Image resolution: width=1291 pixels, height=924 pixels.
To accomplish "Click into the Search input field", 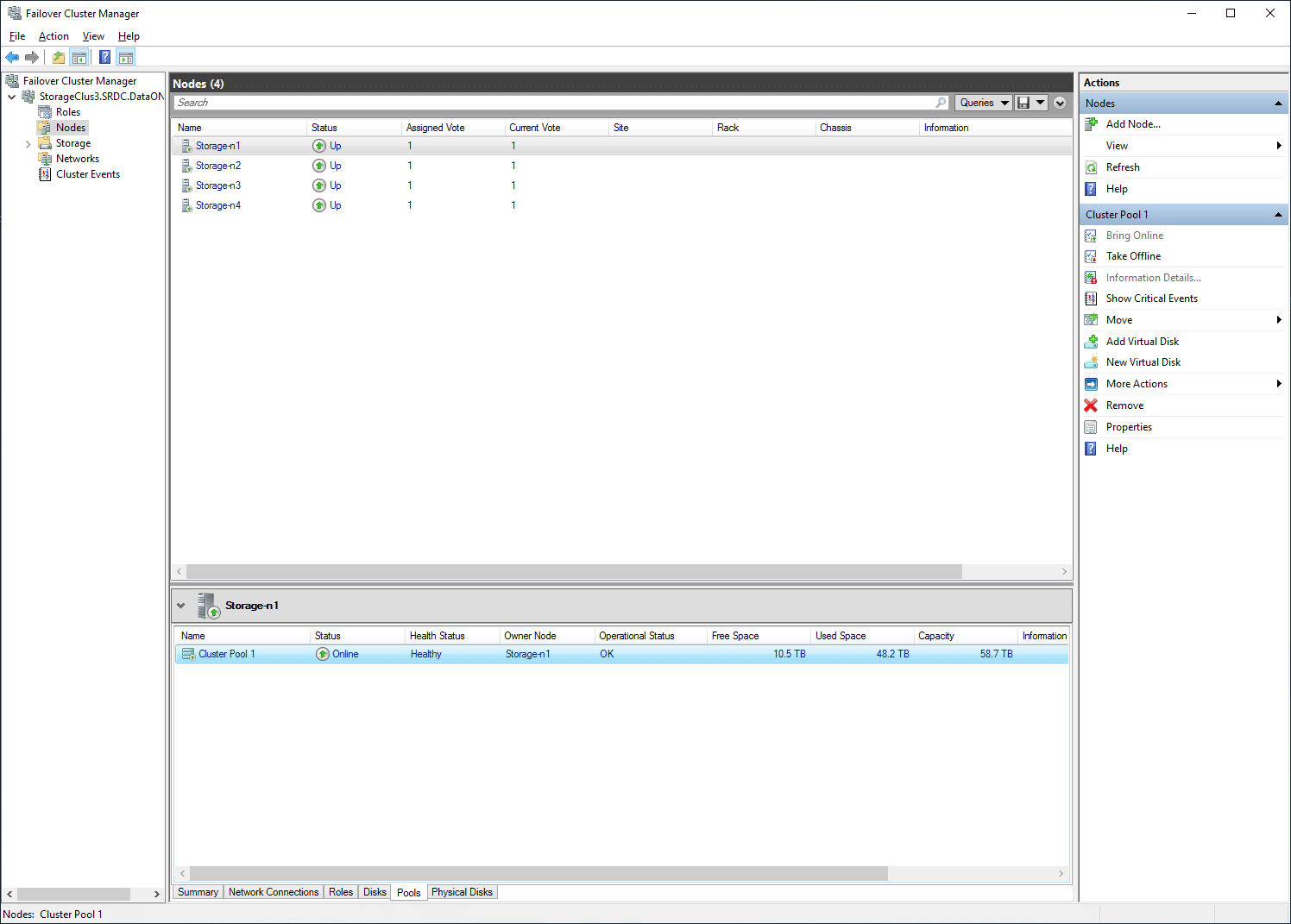I will [x=555, y=103].
